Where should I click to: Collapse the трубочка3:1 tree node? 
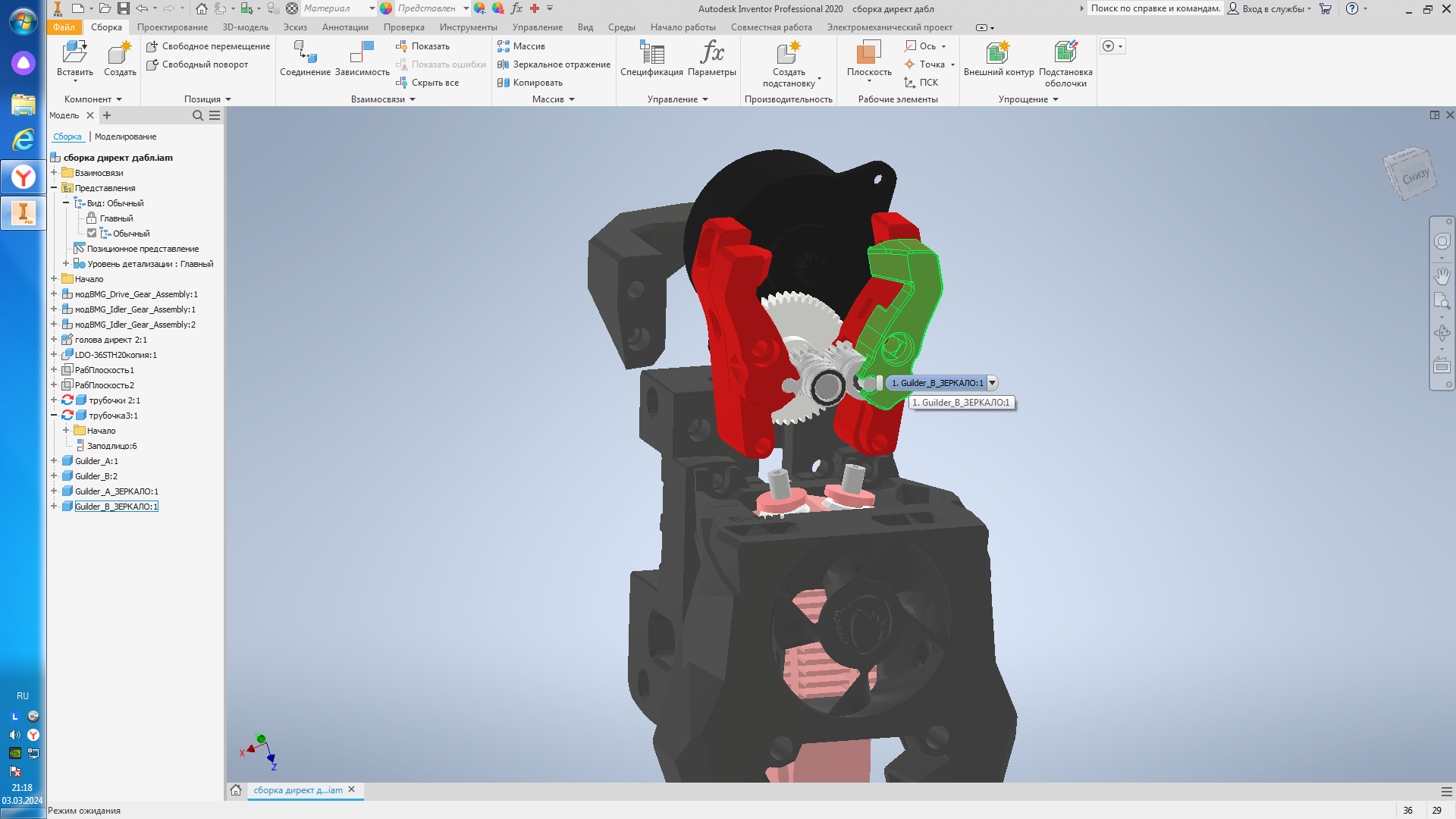[54, 416]
